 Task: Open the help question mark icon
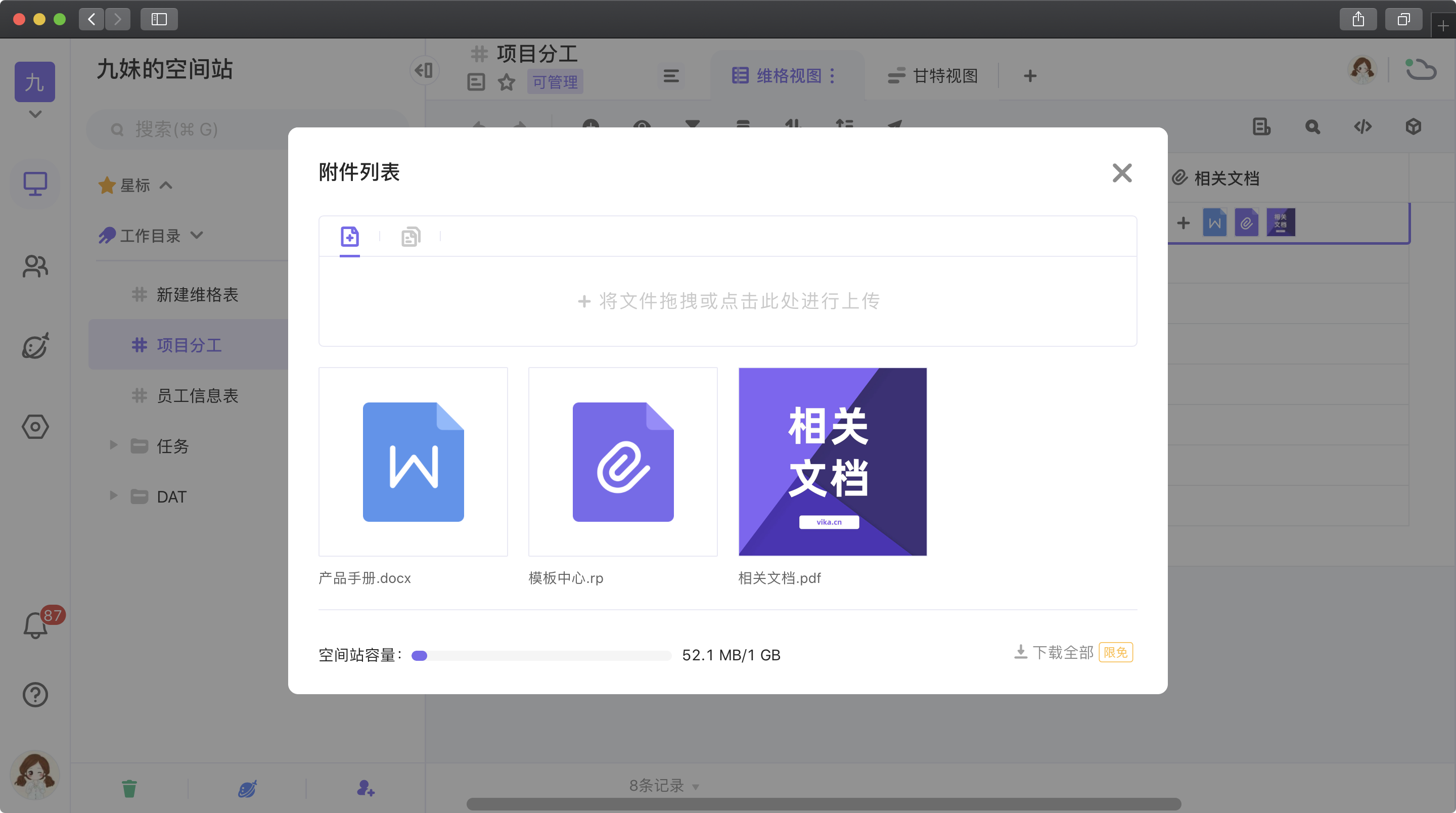(35, 694)
